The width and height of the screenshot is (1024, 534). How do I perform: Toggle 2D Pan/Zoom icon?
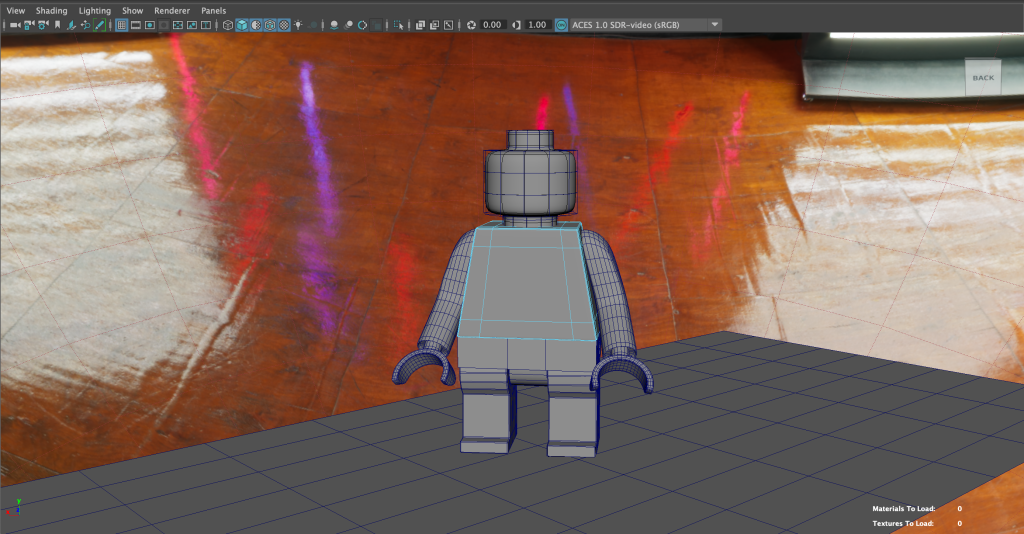pos(85,25)
